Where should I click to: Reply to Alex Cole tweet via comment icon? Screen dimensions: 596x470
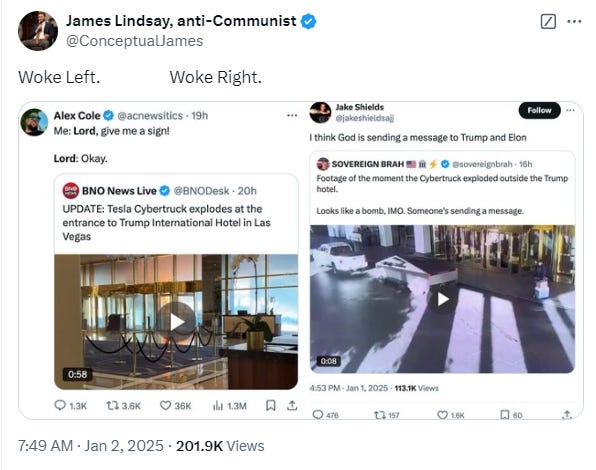(60, 405)
